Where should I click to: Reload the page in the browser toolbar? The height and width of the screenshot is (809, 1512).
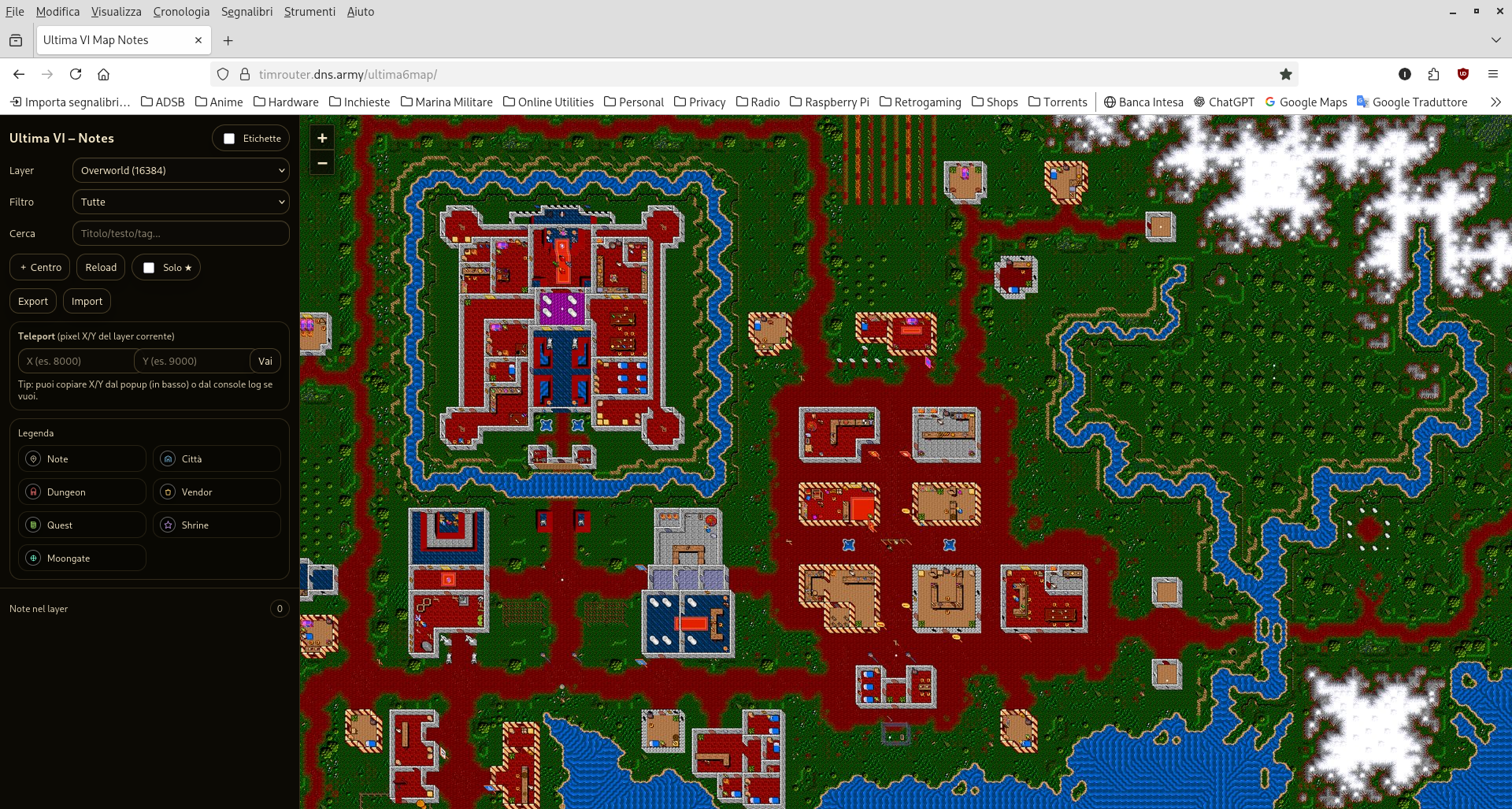[x=76, y=74]
